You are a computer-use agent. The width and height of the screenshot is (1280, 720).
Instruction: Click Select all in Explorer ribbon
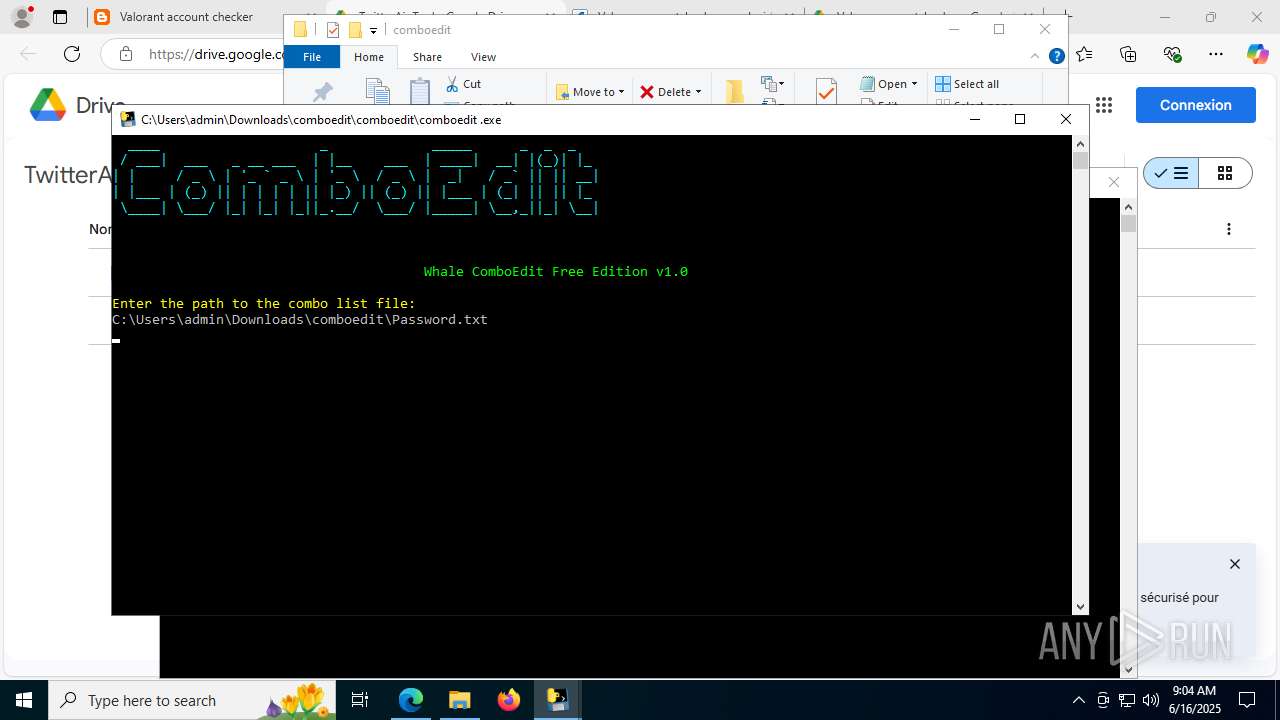(x=967, y=84)
